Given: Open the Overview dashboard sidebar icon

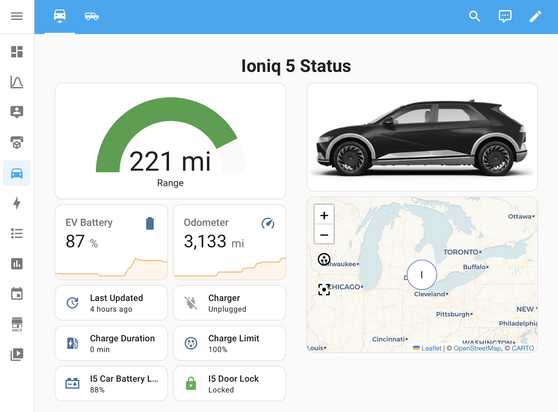Looking at the screenshot, I should [17, 52].
